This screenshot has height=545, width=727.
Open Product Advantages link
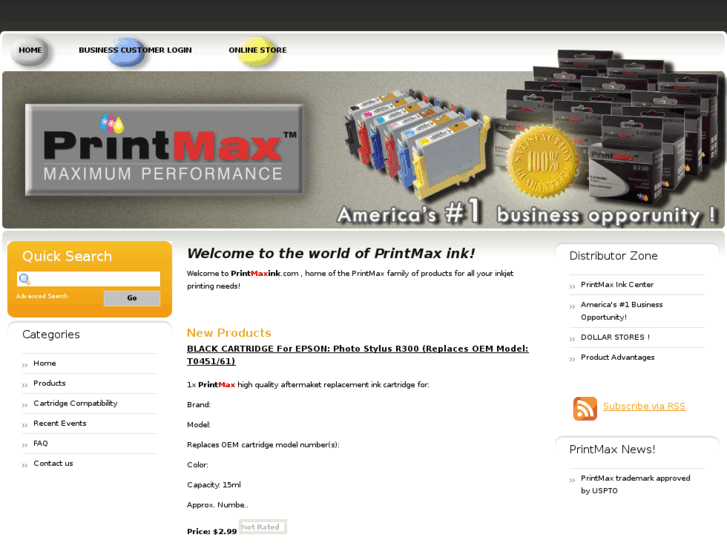click(618, 357)
